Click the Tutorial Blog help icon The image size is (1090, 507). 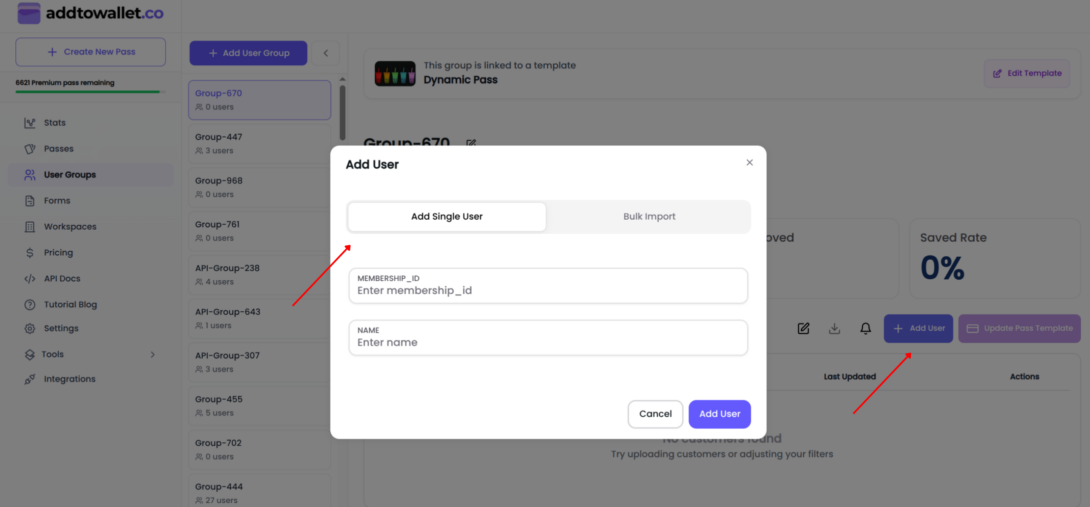coord(29,305)
